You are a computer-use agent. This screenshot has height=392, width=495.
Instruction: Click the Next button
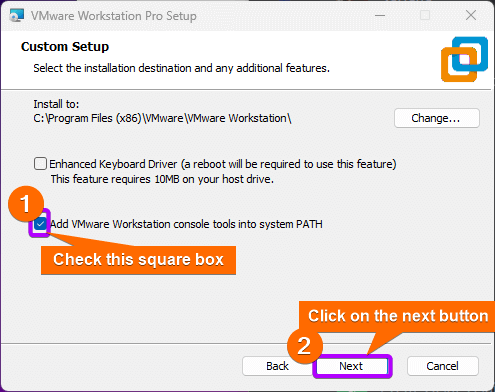(352, 366)
